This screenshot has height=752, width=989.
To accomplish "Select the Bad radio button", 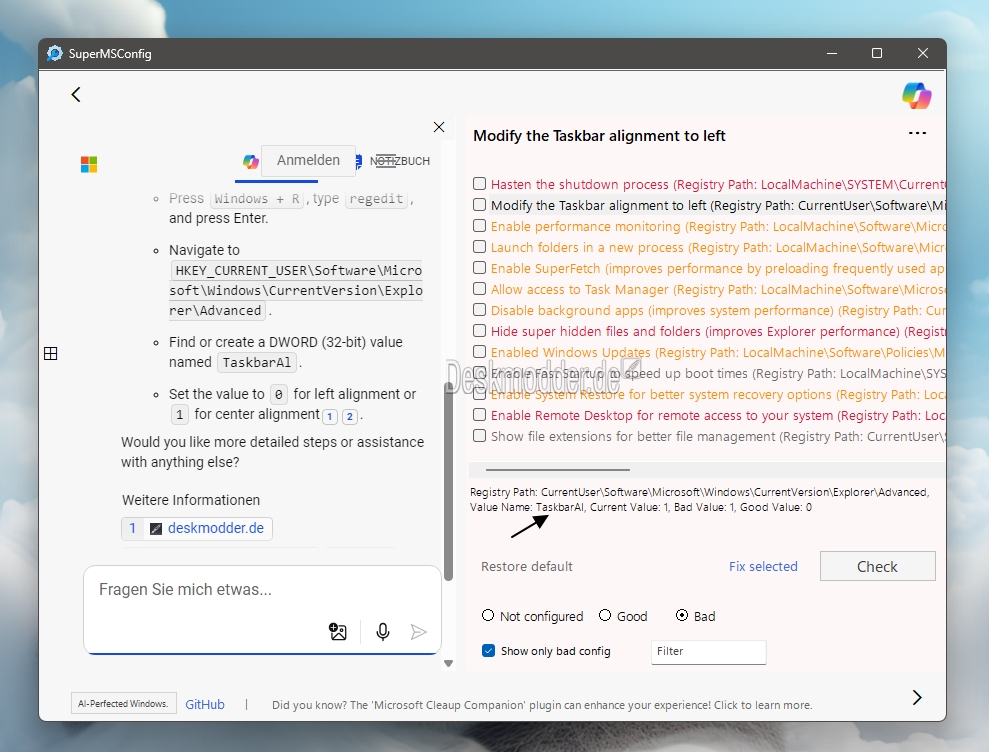I will pos(682,615).
